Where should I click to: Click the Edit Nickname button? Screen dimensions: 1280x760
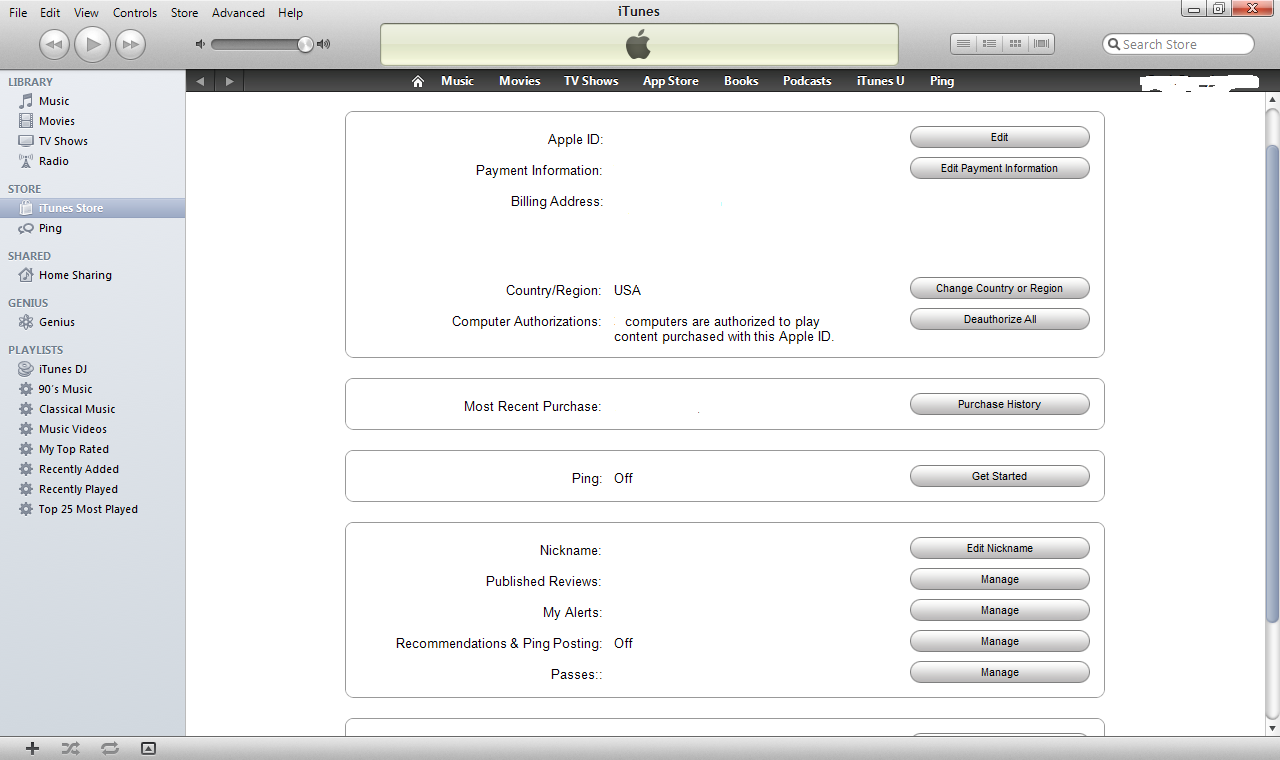[999, 549]
